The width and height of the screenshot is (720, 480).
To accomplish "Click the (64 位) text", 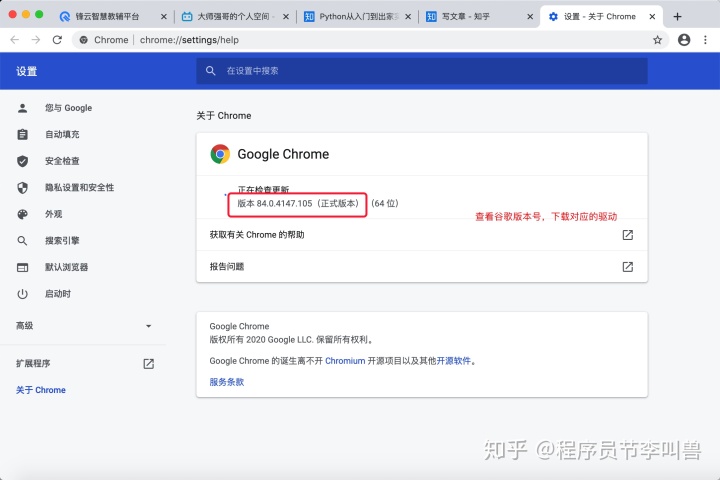I will point(385,203).
